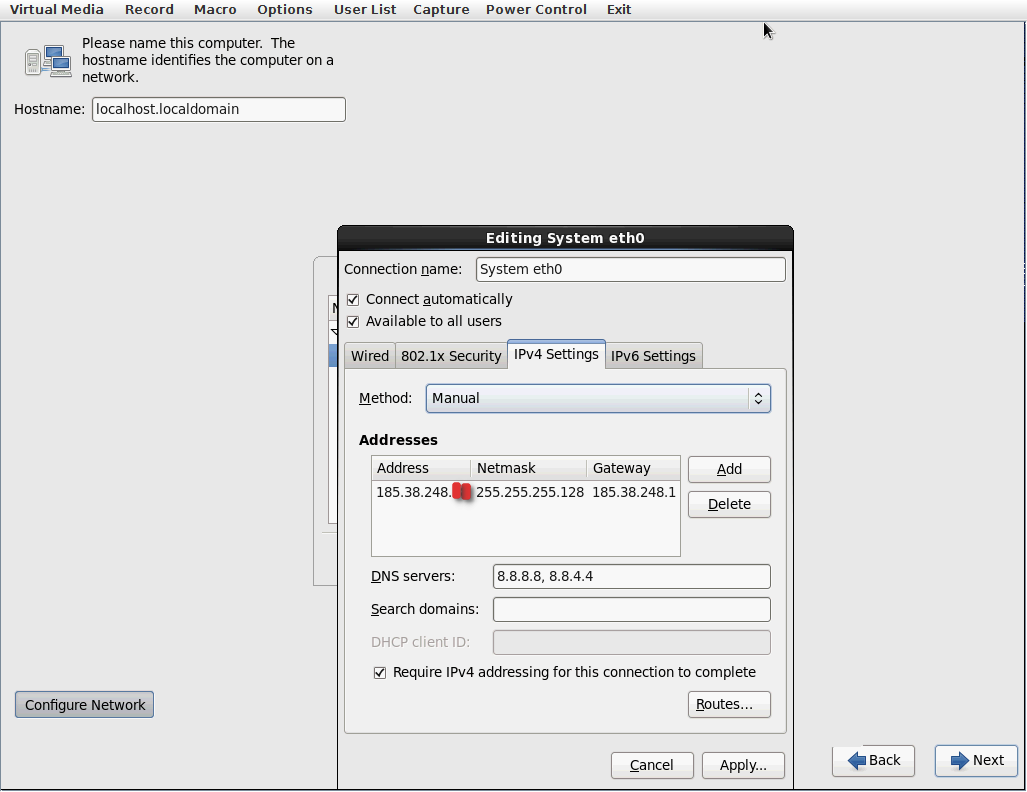Open the Power Control menu
Screen dimensions: 1027x792
(x=536, y=9)
